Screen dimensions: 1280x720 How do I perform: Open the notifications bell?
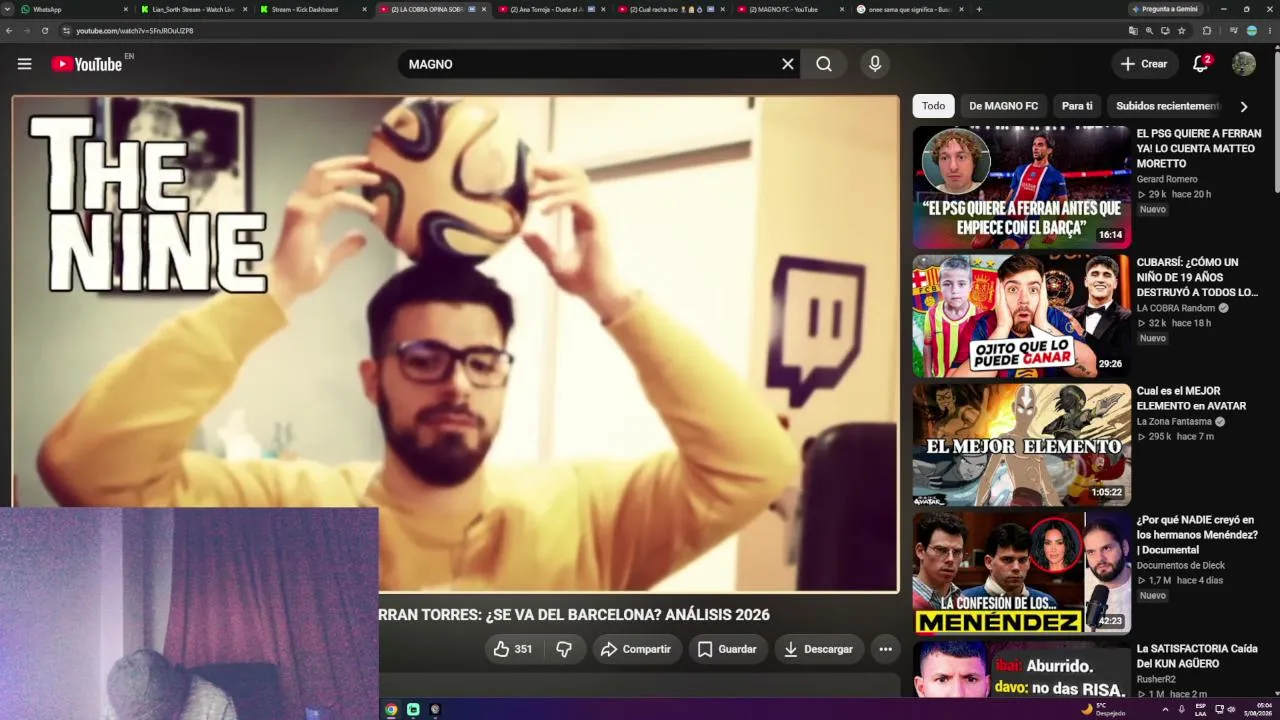1201,64
